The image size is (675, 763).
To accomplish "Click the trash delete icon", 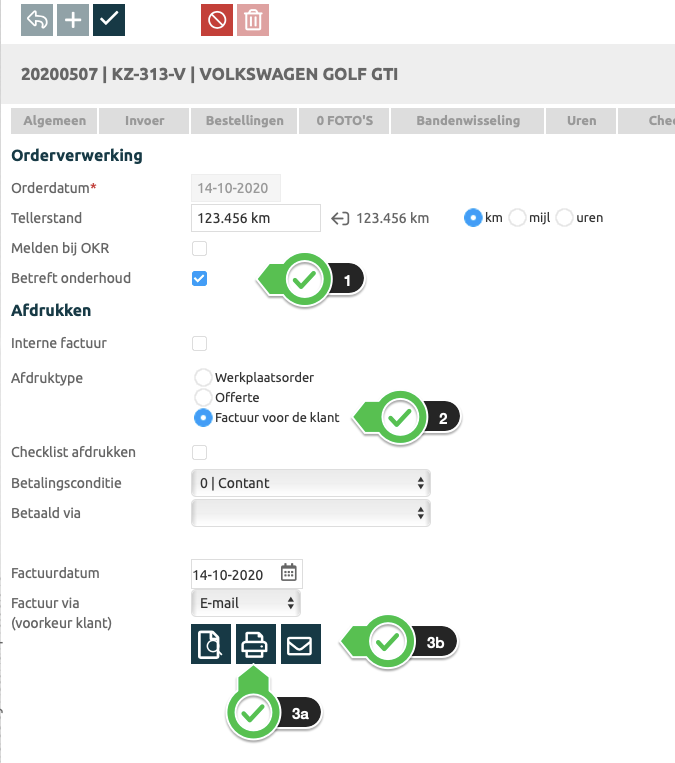I will (x=253, y=20).
